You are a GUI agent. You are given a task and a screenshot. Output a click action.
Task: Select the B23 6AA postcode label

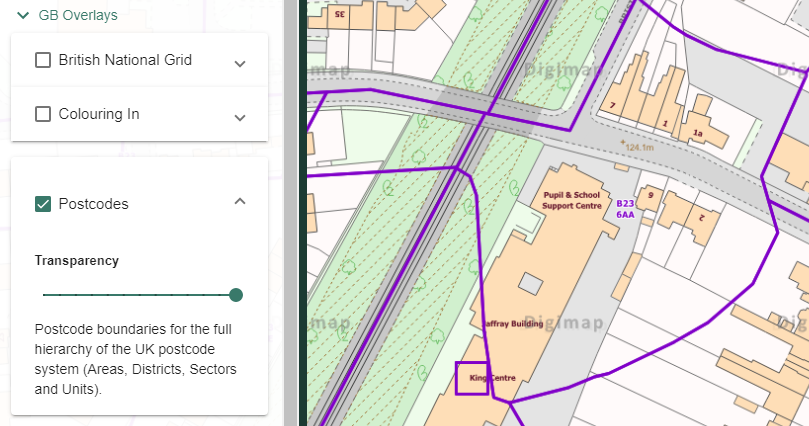(x=625, y=208)
